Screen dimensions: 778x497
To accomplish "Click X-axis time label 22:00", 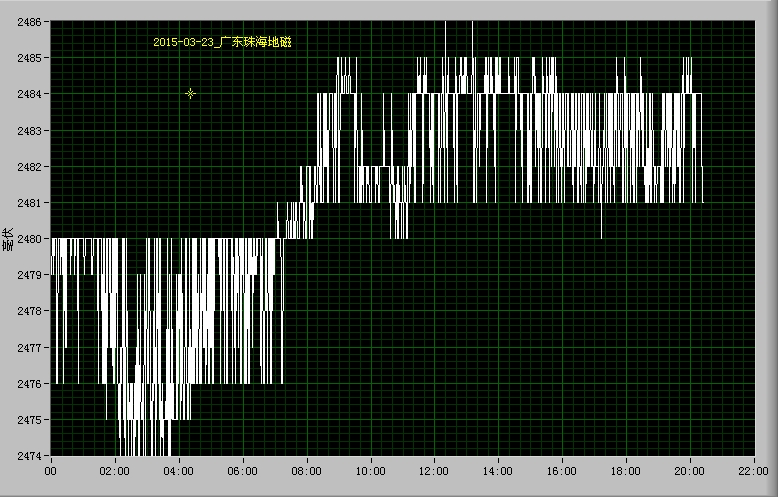I will click(753, 471).
